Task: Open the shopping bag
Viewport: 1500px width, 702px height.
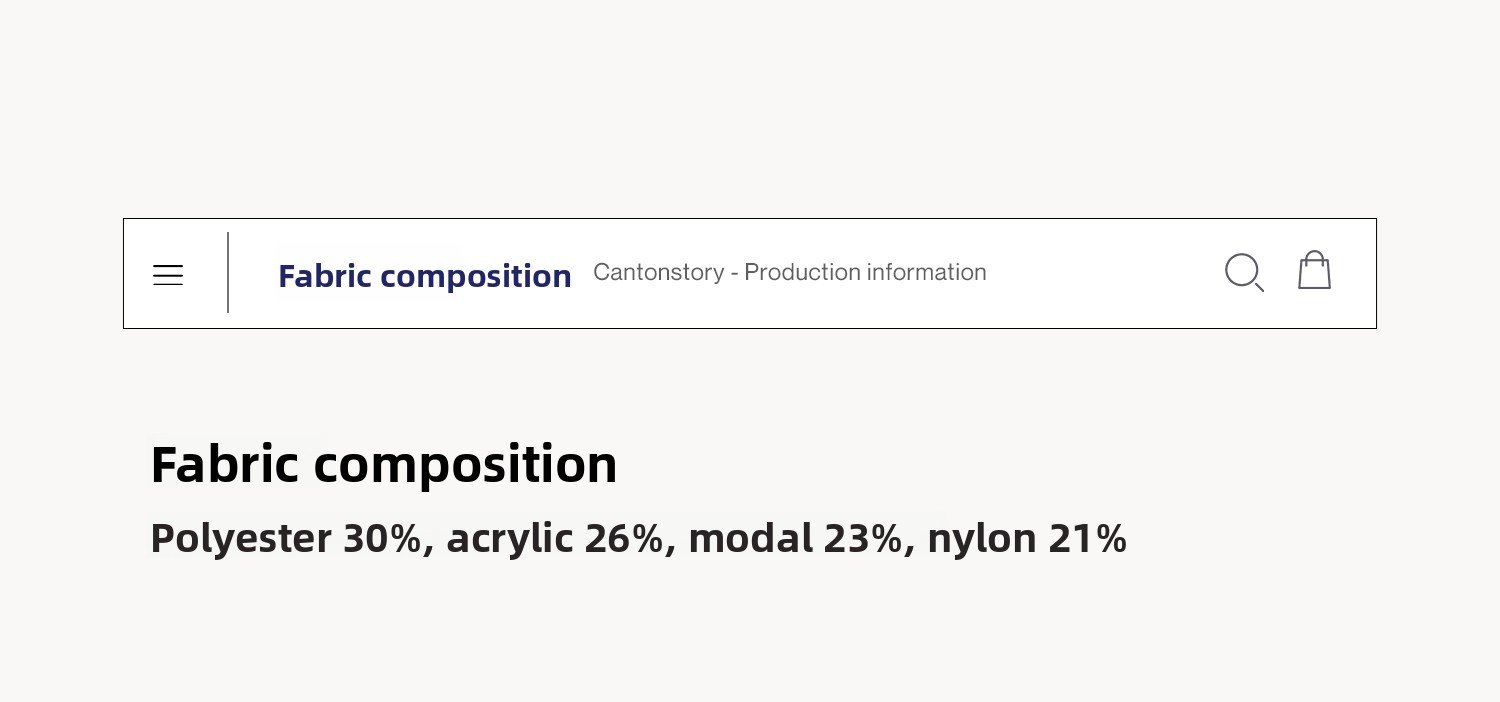Action: point(1314,271)
